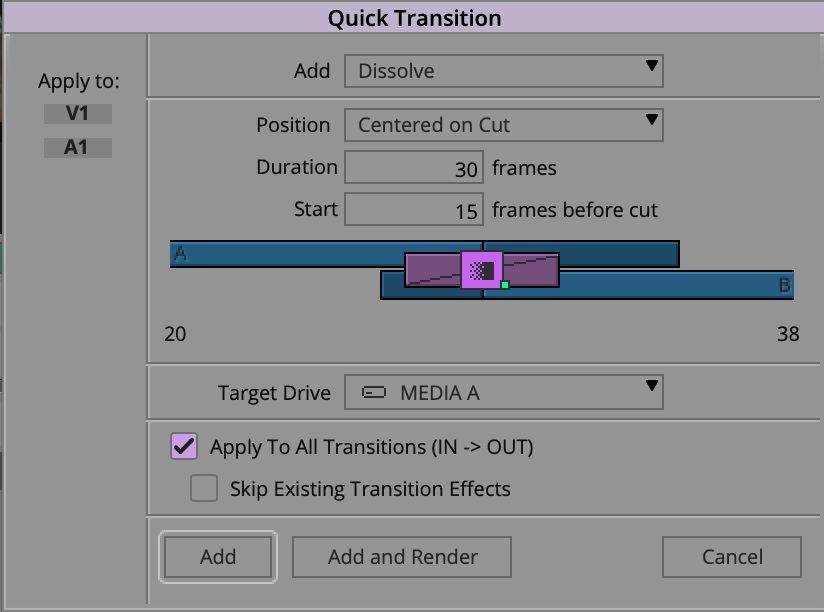Click the drive icon in the Target Drive field
Screen dimensions: 824x612
374,392
